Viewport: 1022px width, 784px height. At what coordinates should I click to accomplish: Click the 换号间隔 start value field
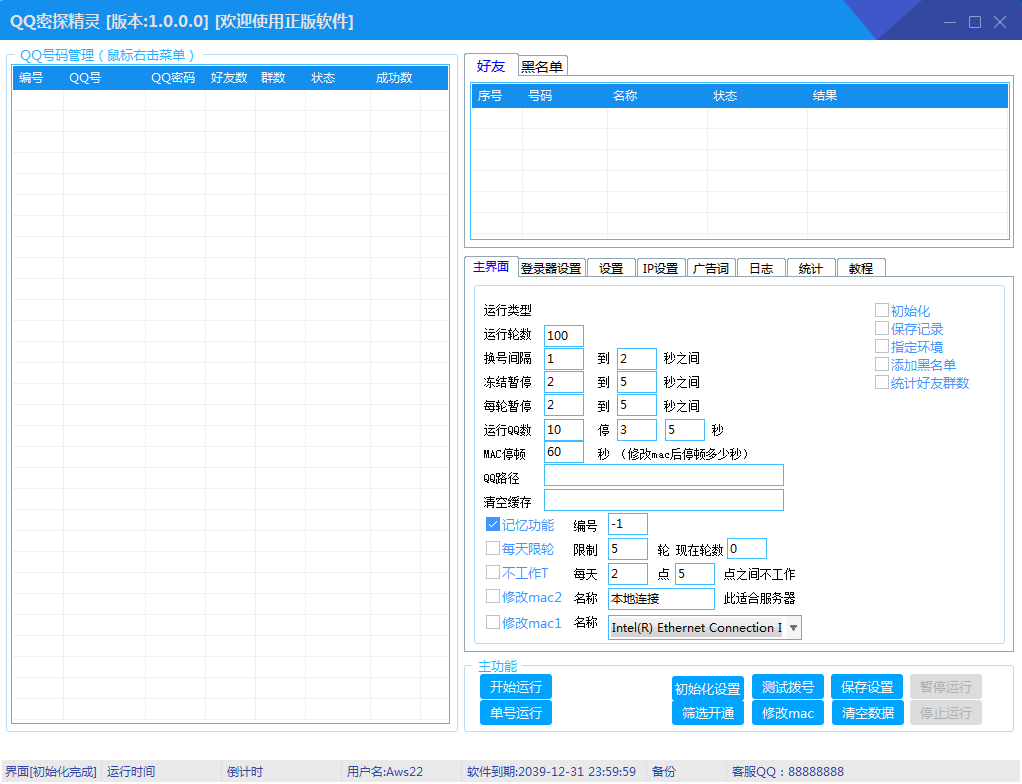564,358
